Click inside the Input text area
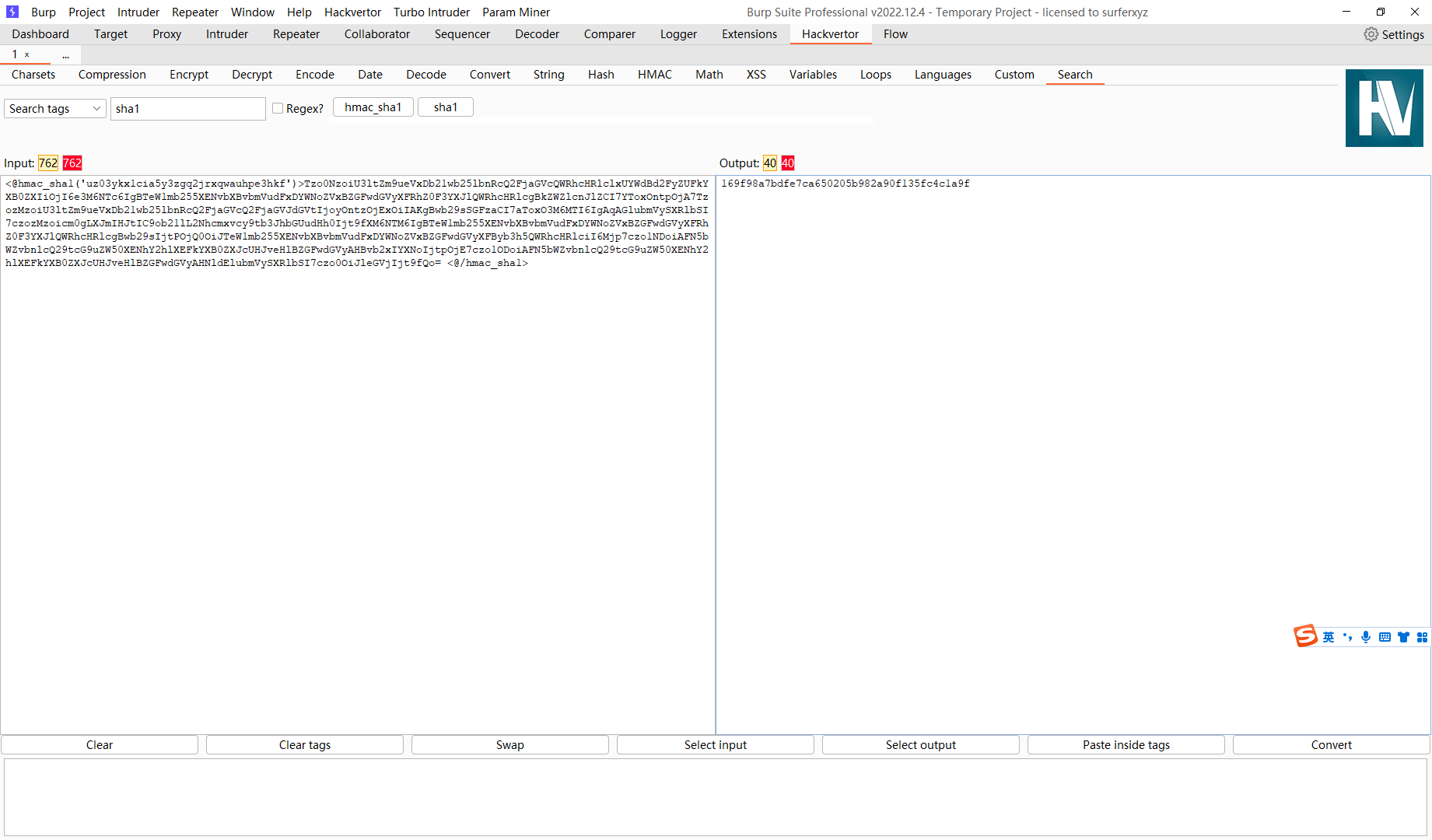Screen dimensions: 1432x840 click(x=358, y=454)
